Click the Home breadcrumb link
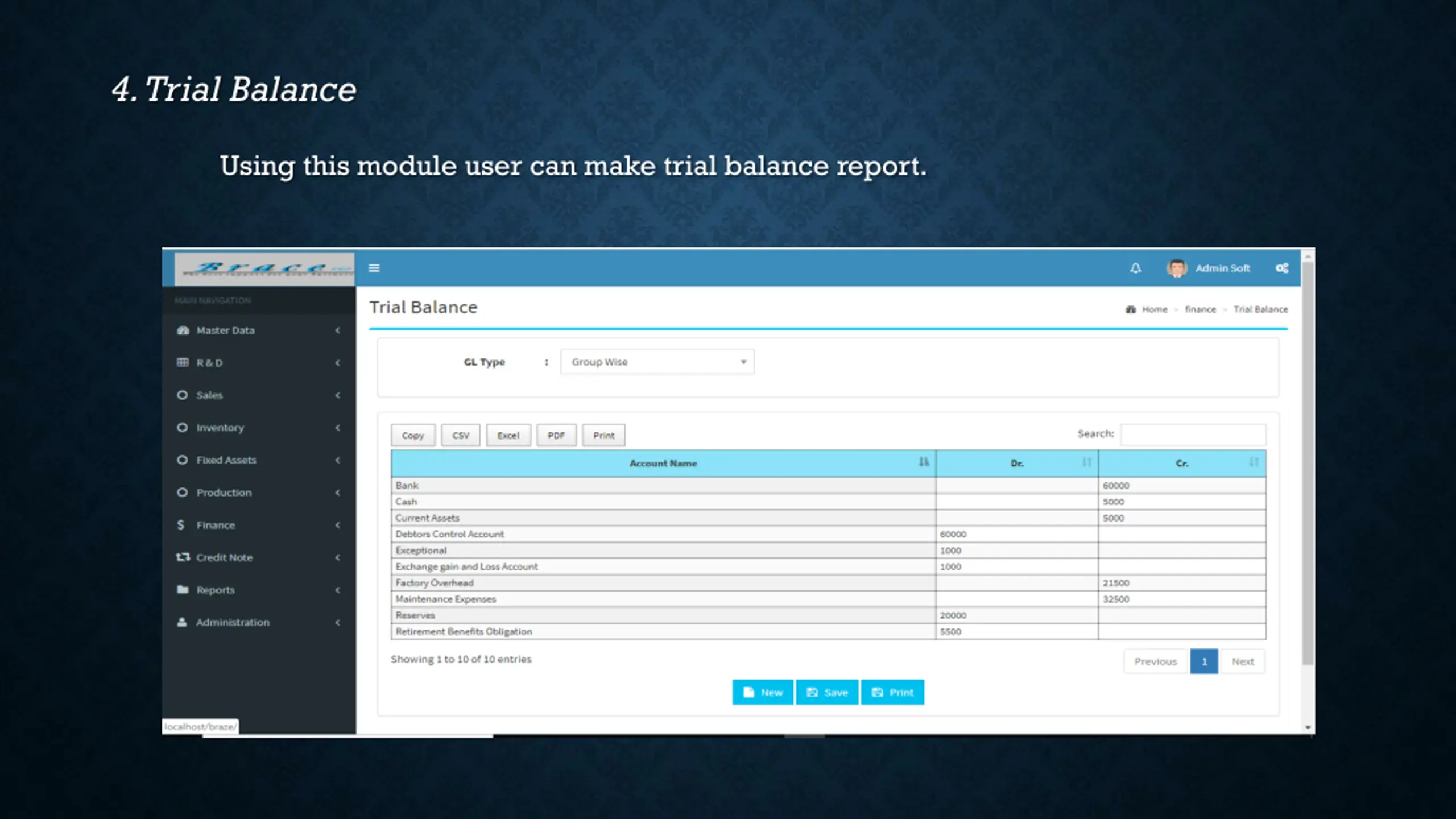 click(x=1155, y=309)
